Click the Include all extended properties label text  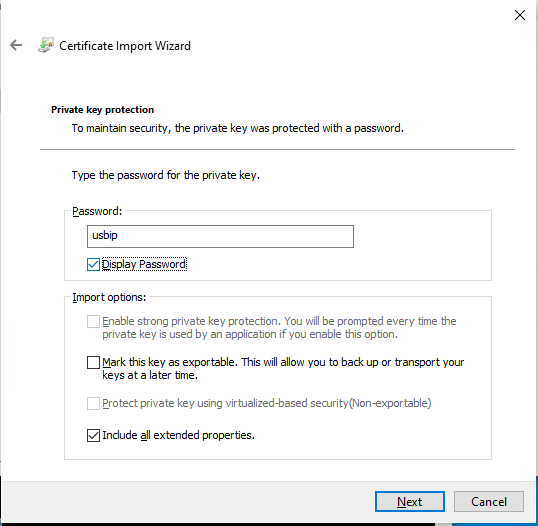[x=178, y=435]
